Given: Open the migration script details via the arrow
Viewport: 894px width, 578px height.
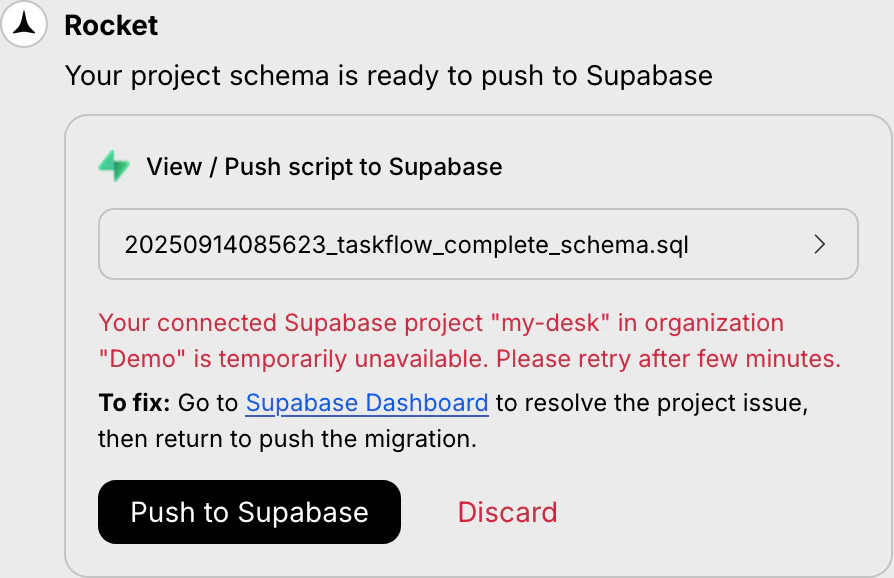Looking at the screenshot, I should click(x=820, y=244).
